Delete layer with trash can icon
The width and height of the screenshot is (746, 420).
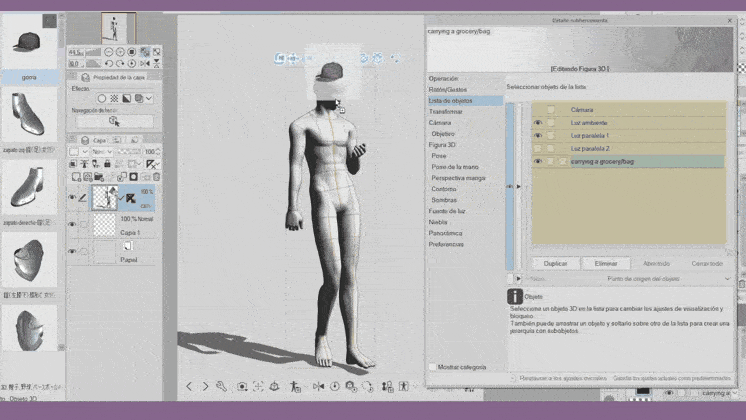point(156,177)
